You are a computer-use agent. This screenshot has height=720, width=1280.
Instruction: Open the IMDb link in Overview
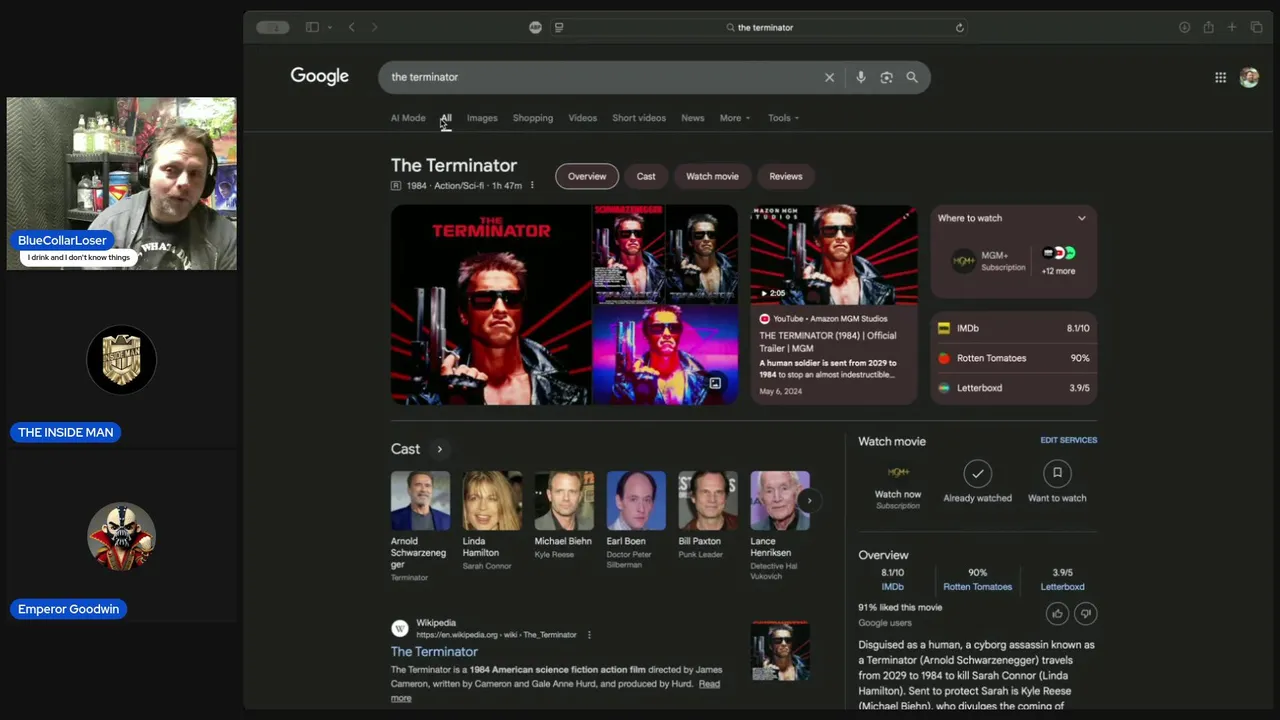tap(892, 587)
